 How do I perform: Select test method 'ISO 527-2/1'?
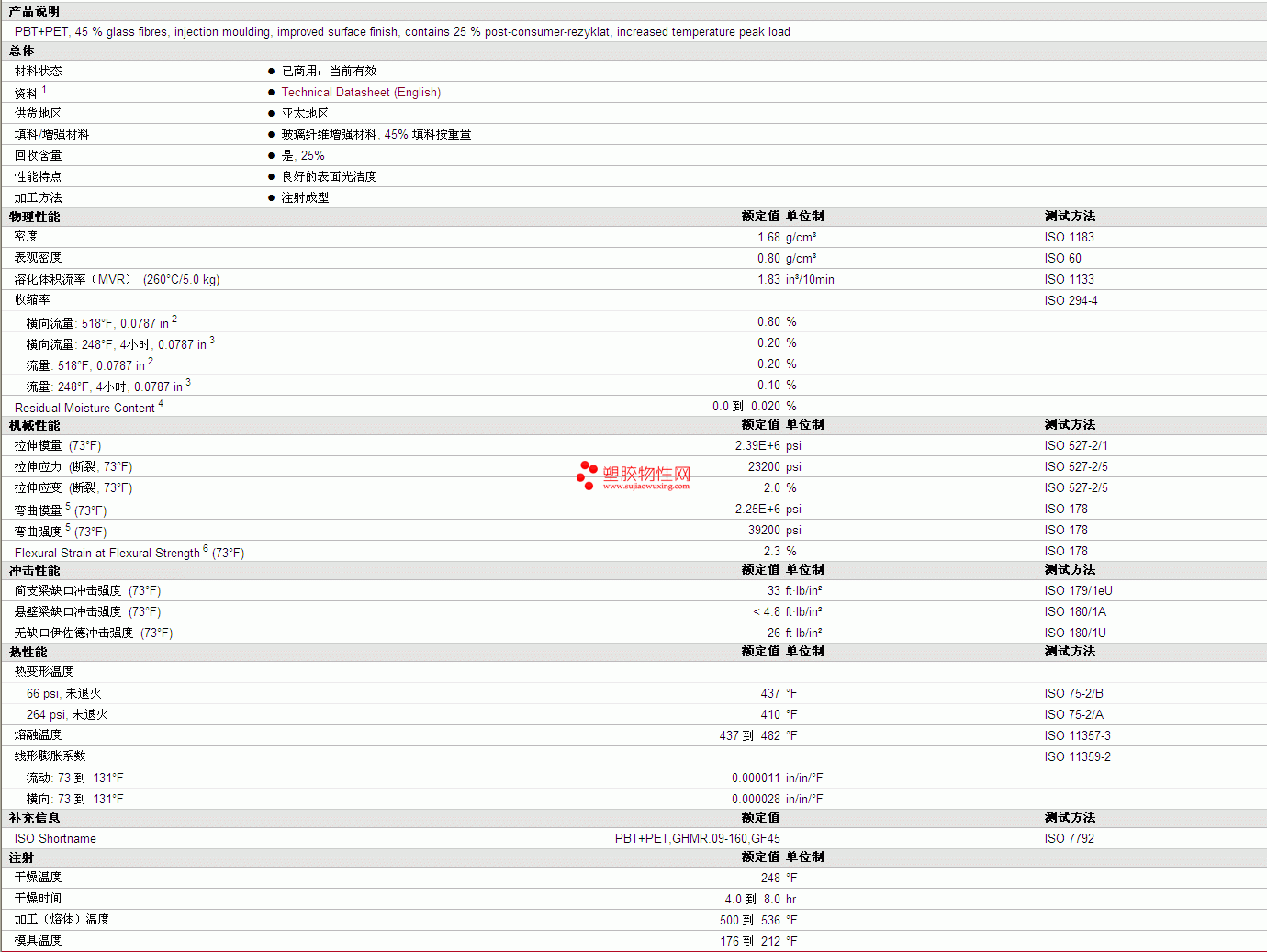[1076, 446]
